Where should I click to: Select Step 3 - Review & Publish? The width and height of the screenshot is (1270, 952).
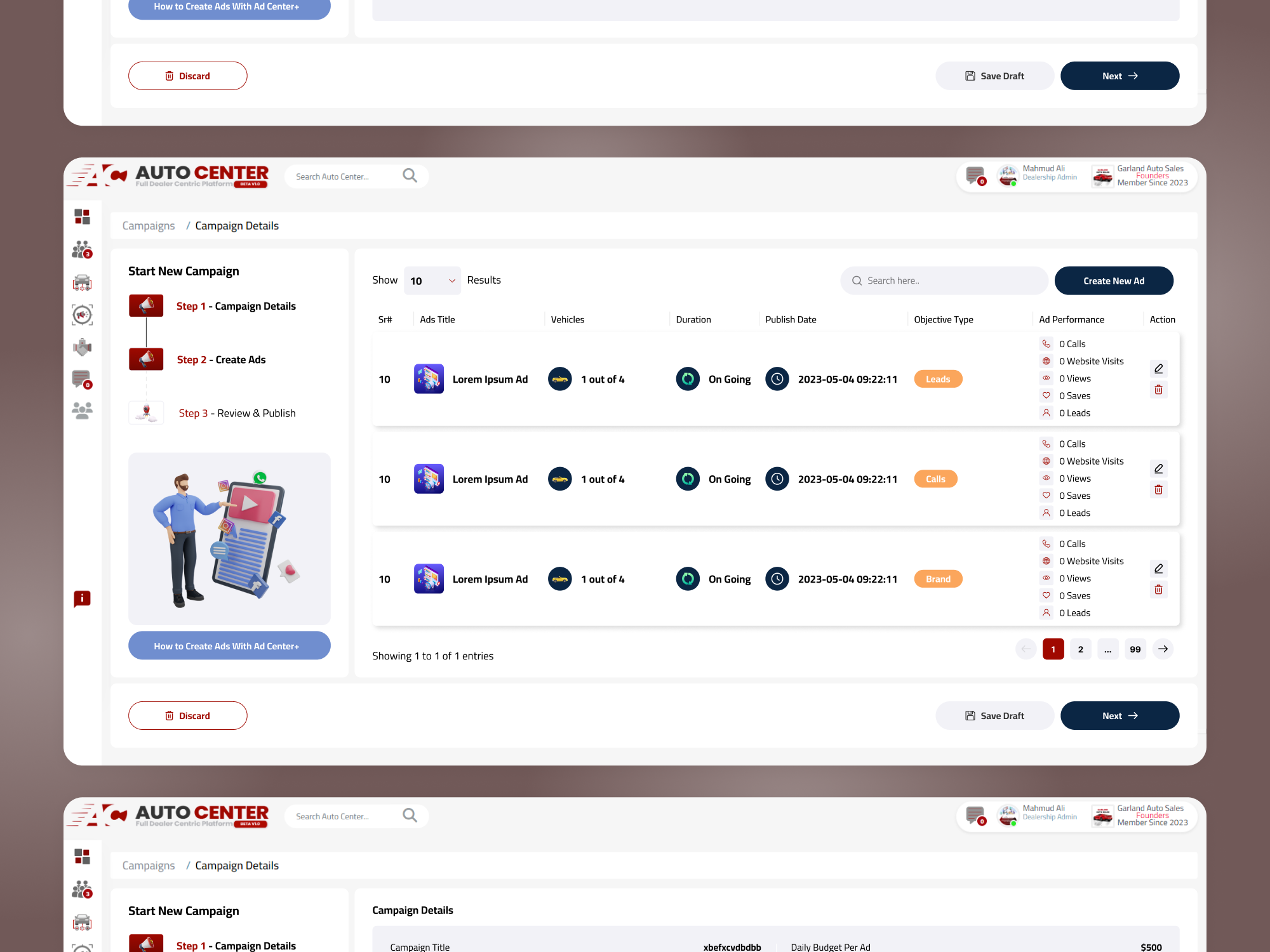[237, 413]
